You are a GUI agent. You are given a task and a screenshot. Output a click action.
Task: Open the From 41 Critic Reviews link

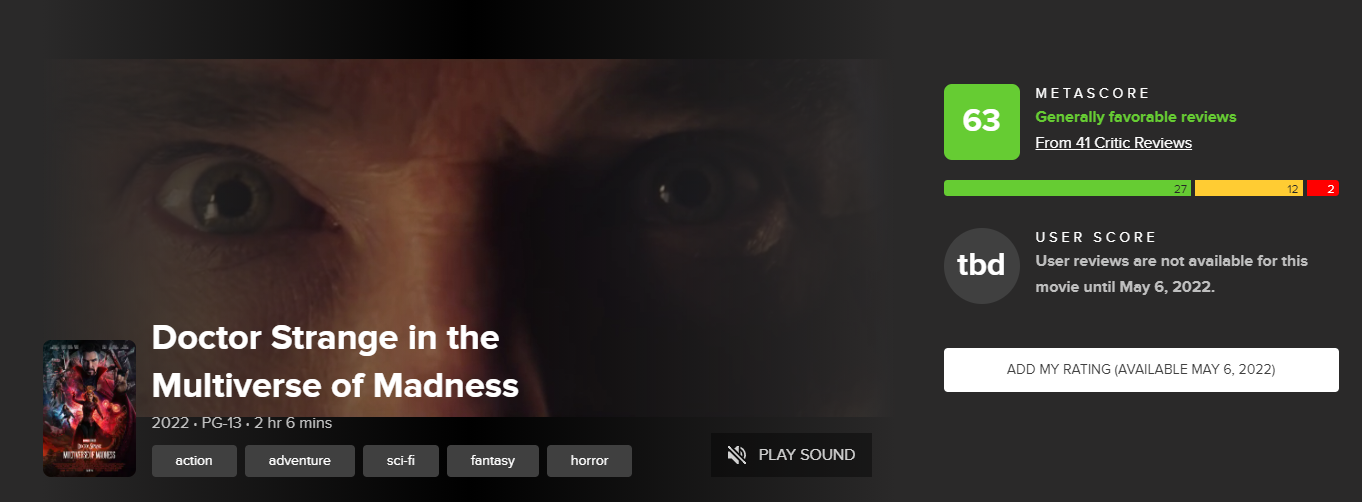(x=1113, y=143)
